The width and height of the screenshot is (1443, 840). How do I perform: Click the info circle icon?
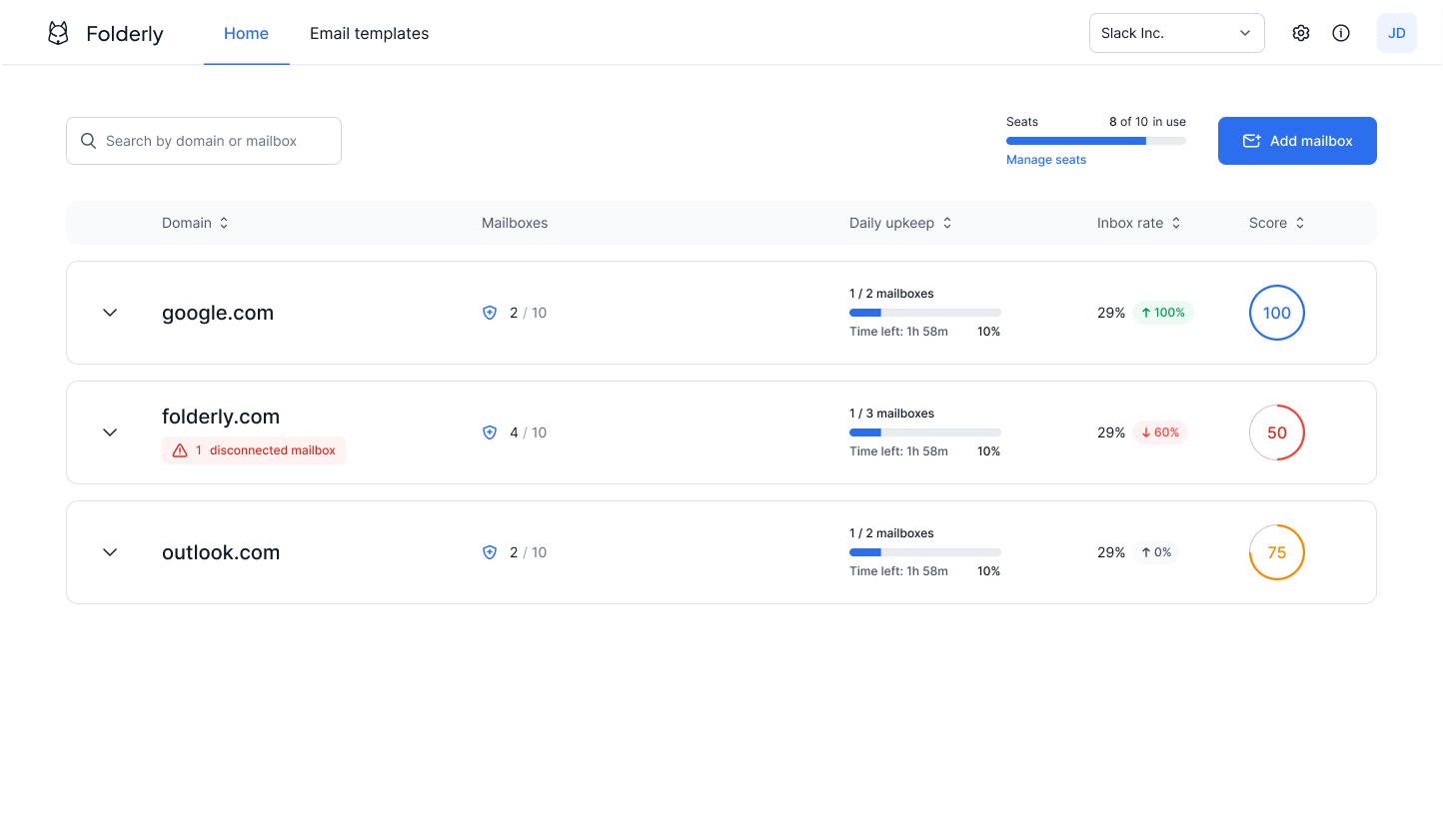(1341, 33)
